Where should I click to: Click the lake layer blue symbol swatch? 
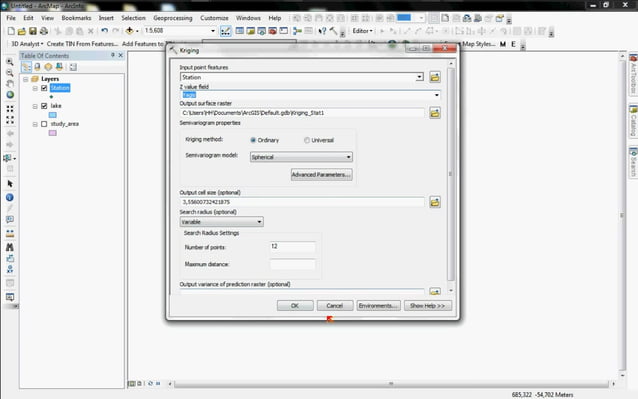tap(52, 115)
